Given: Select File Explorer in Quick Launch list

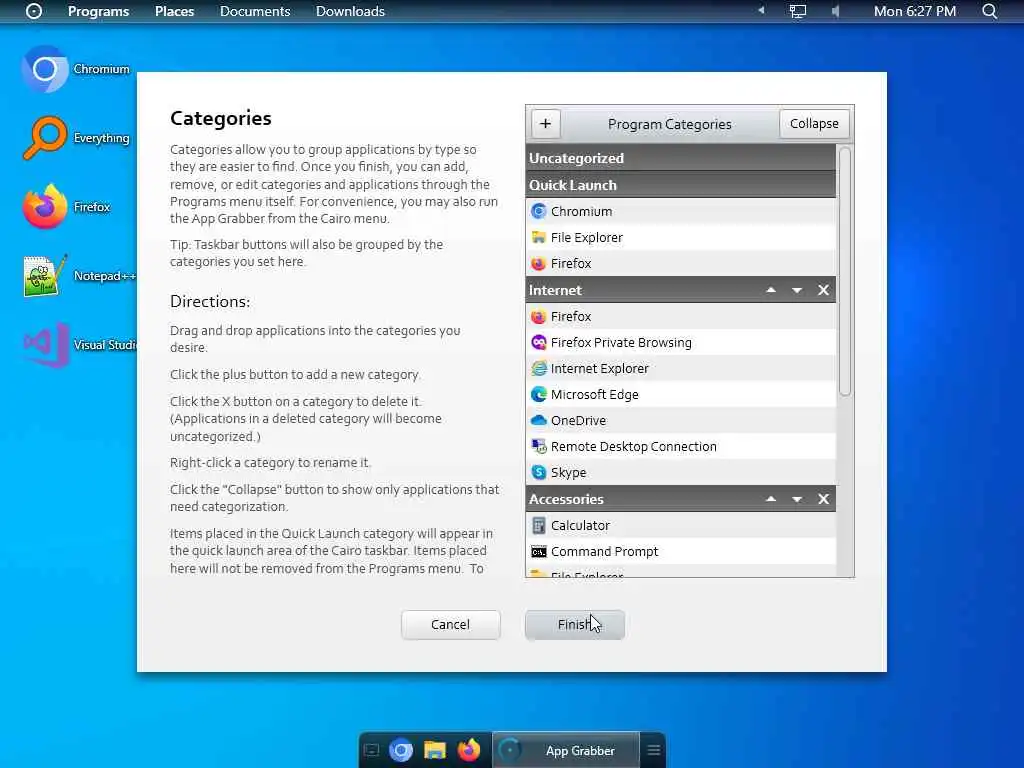Looking at the screenshot, I should (680, 238).
